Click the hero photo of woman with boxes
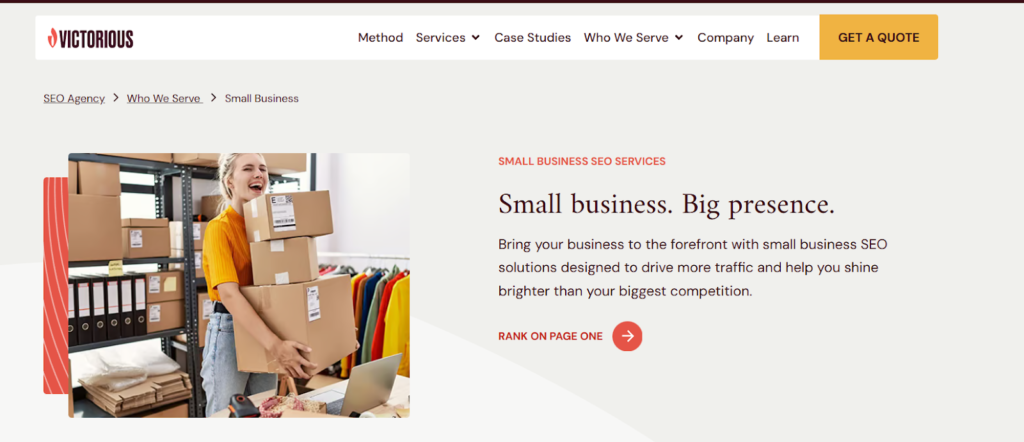The image size is (1024, 442). (239, 285)
